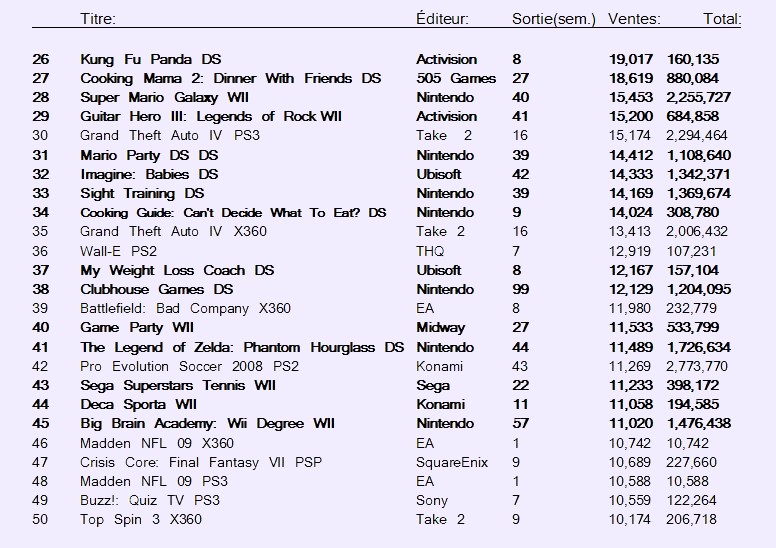Screen dimensions: 776x548
Task: Click the Éditeur column header
Action: click(x=442, y=19)
